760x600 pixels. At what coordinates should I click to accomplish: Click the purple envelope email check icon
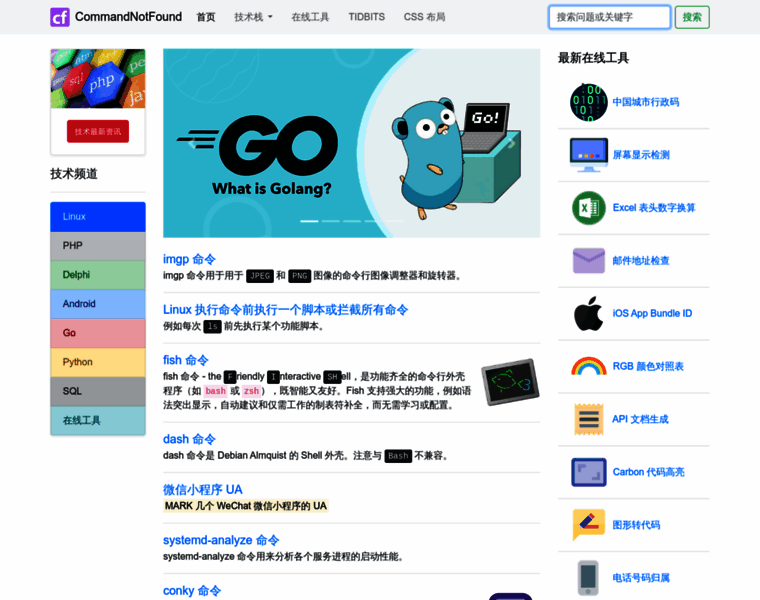click(x=588, y=261)
